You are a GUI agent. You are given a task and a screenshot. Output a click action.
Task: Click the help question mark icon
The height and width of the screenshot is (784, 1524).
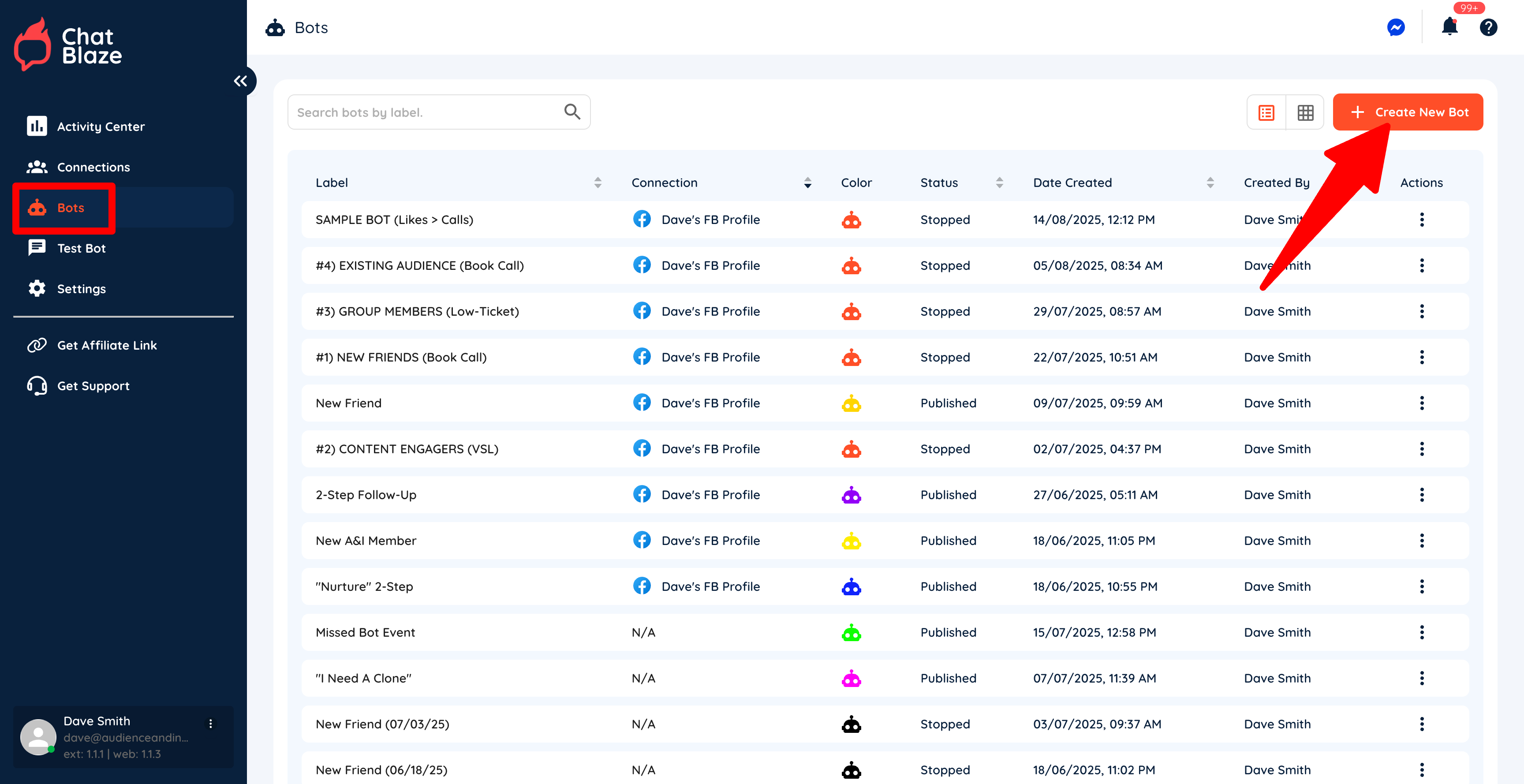click(1488, 27)
